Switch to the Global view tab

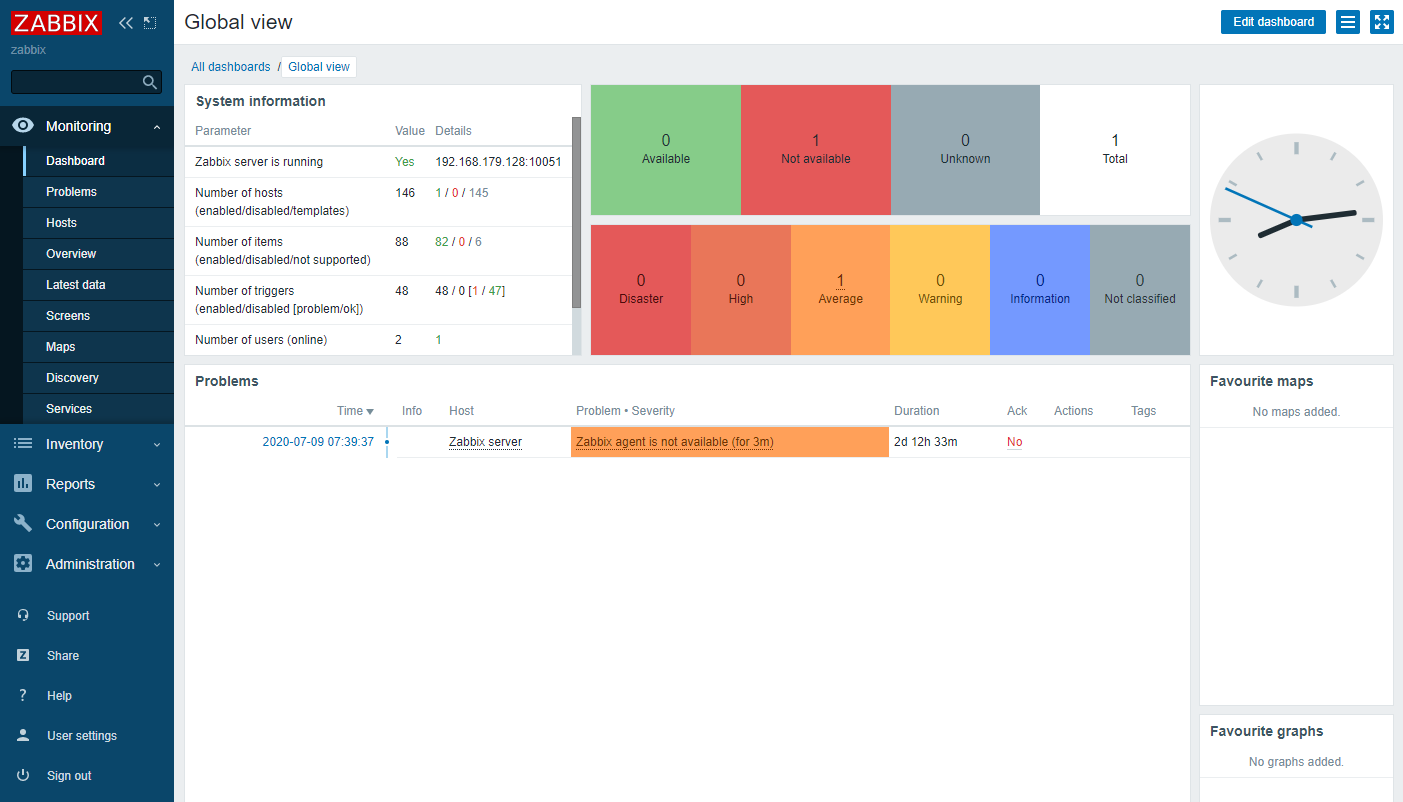[x=318, y=66]
